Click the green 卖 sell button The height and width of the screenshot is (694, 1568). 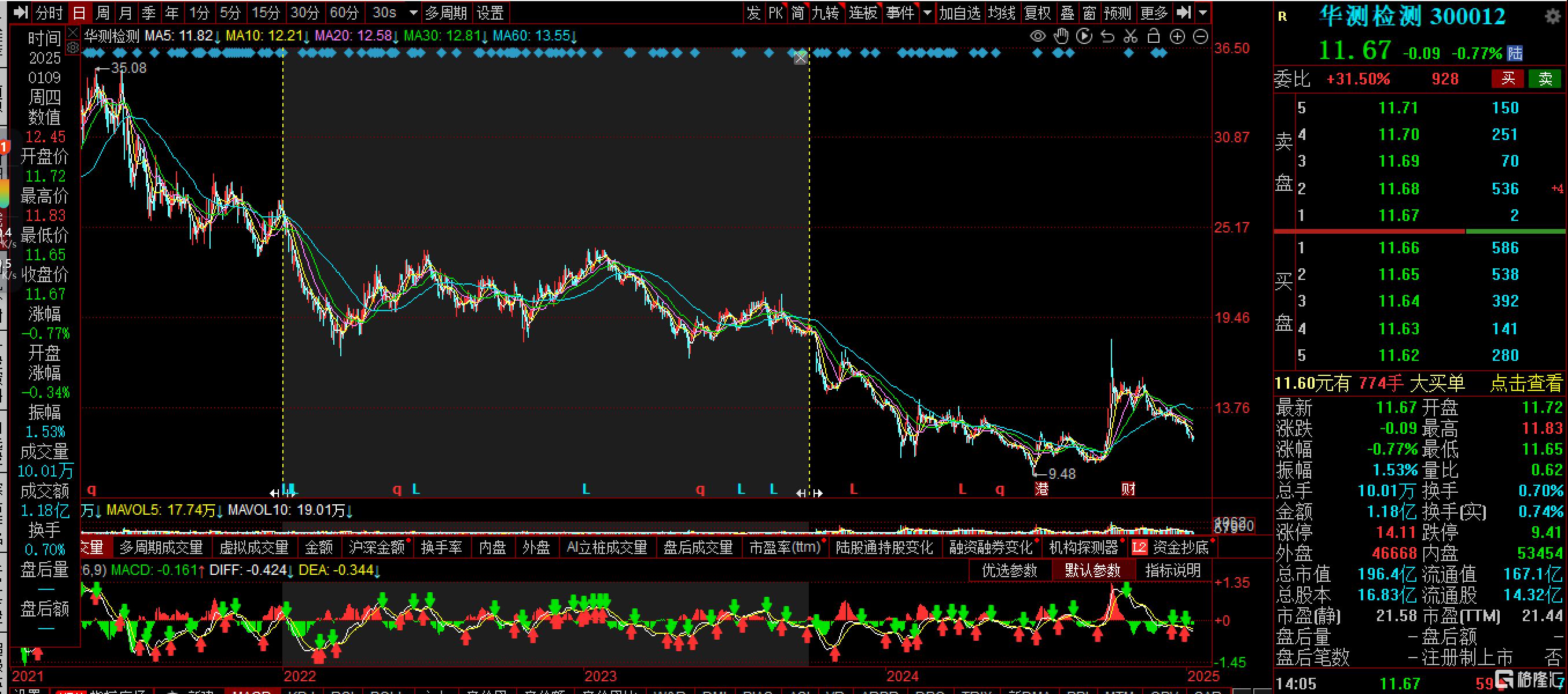[1545, 79]
